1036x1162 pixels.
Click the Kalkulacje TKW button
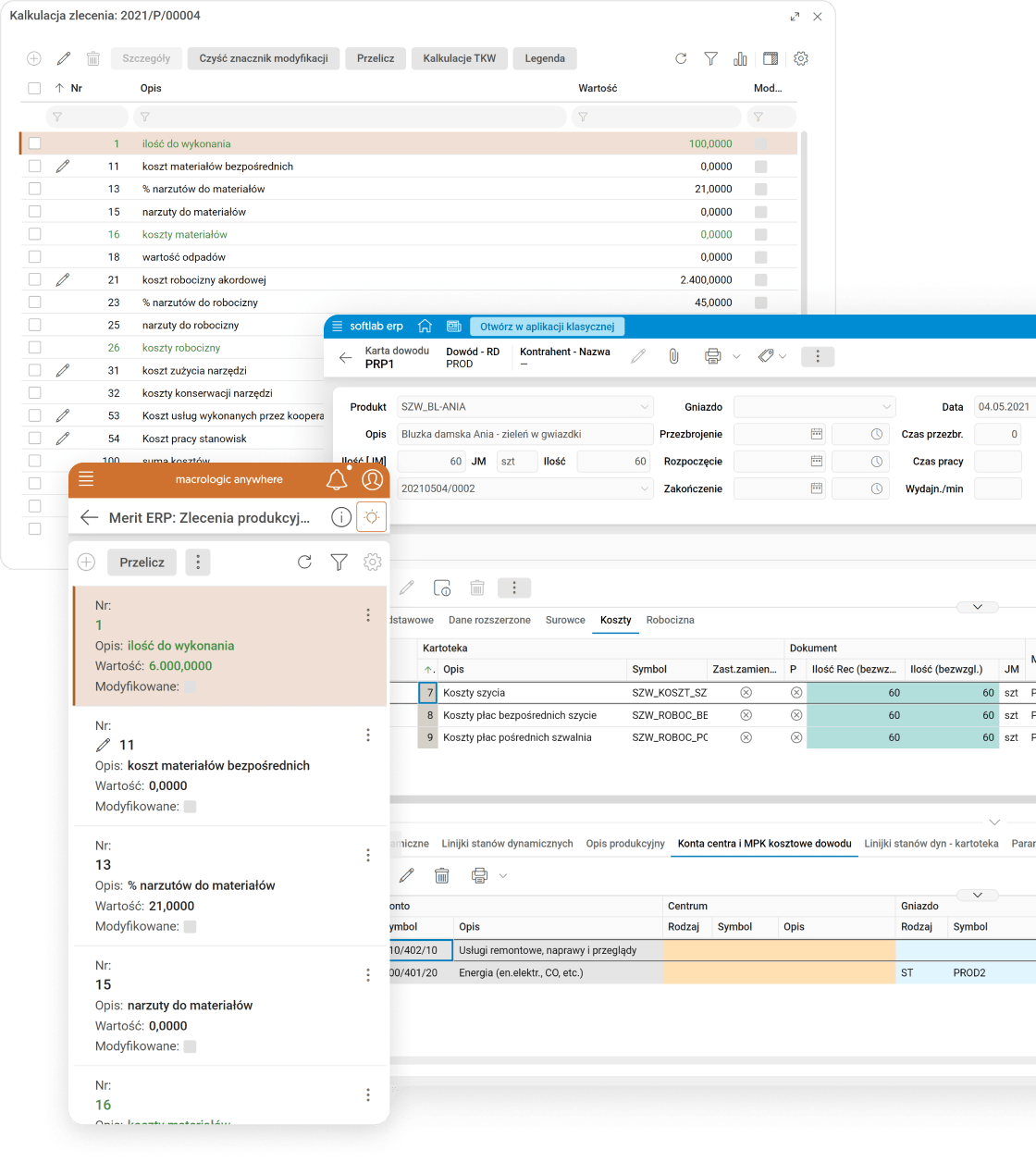point(460,58)
